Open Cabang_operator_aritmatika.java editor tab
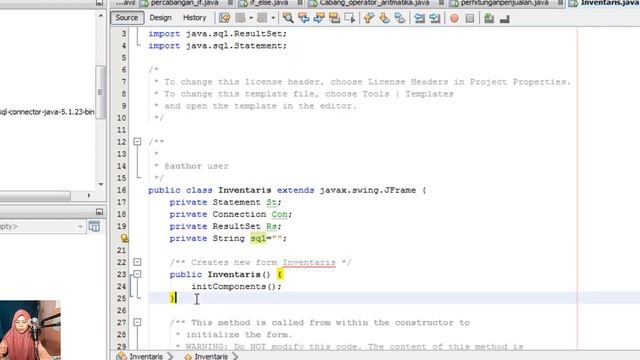 [x=374, y=3]
